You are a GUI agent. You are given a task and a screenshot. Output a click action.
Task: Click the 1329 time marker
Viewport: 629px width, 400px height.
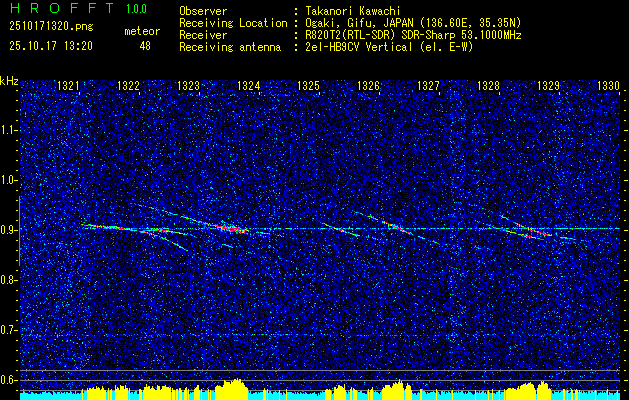pos(548,85)
